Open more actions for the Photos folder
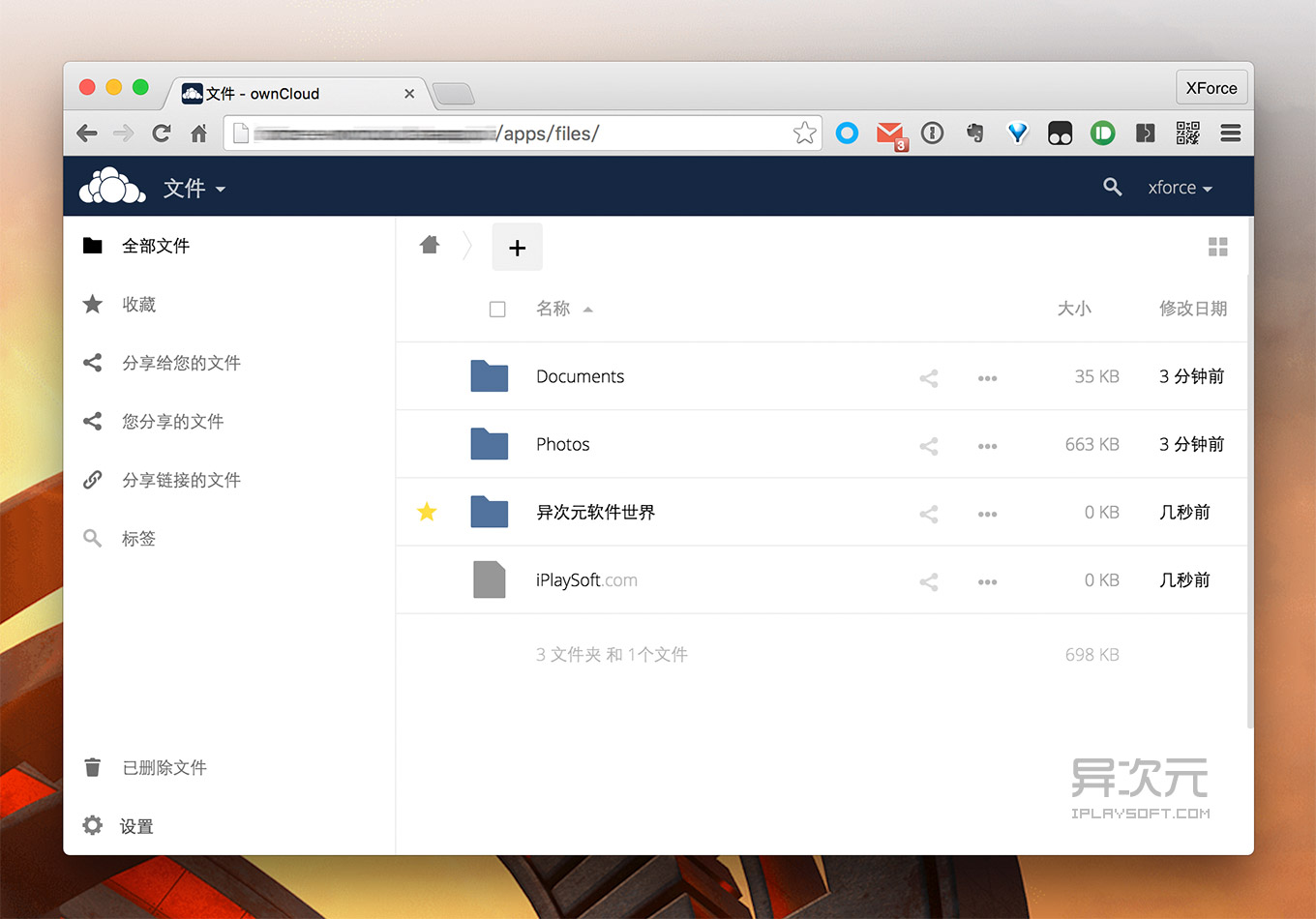Image resolution: width=1316 pixels, height=919 pixels. tap(987, 446)
